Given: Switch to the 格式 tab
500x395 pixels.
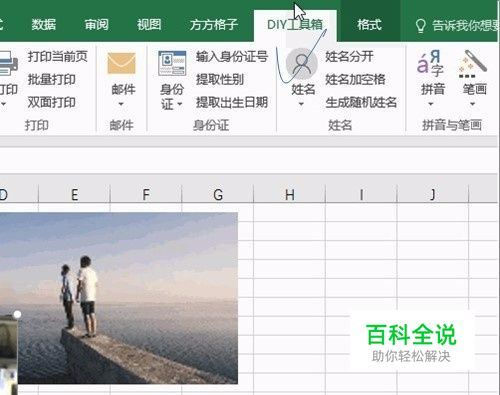Looking at the screenshot, I should tap(369, 25).
